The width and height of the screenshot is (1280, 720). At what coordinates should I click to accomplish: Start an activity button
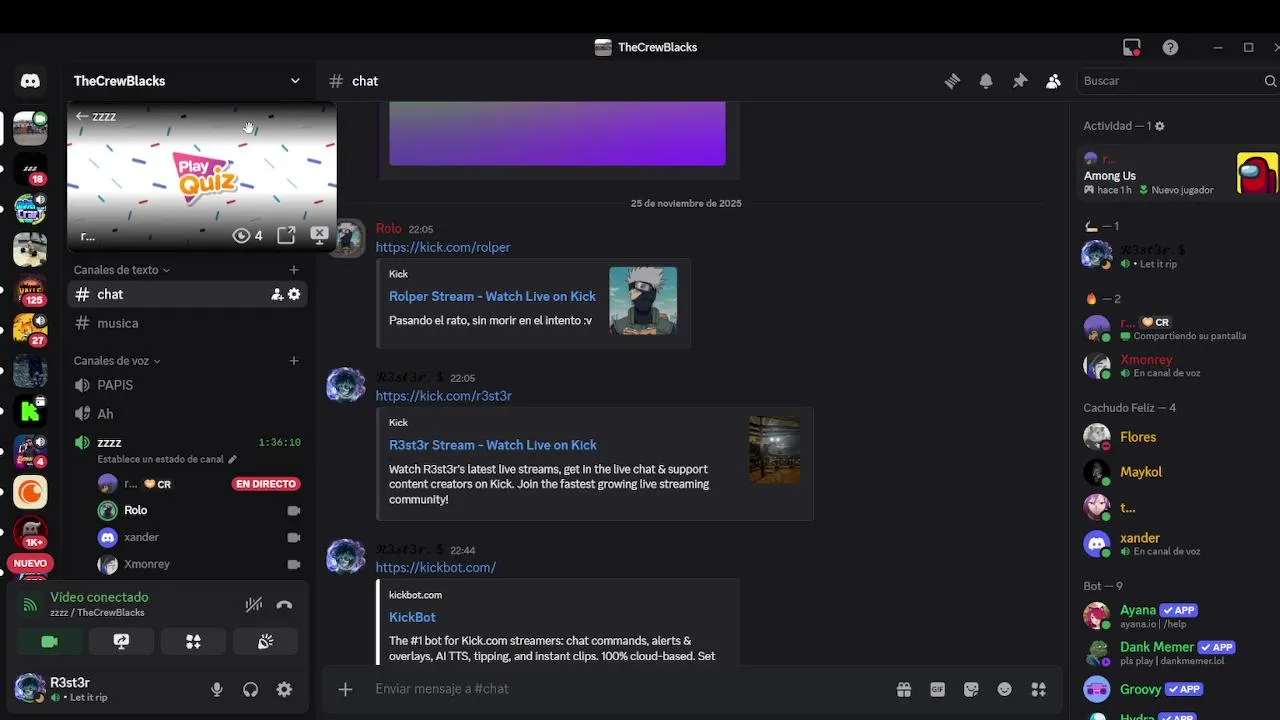point(193,642)
